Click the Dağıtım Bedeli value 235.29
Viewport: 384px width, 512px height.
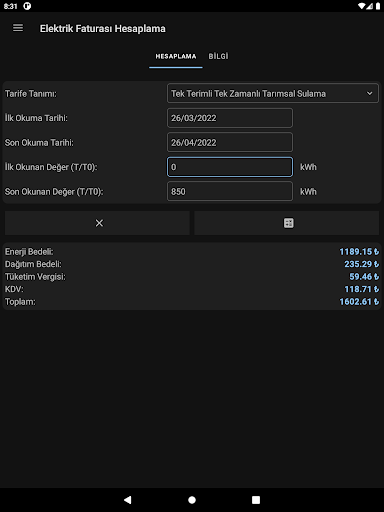(x=362, y=264)
